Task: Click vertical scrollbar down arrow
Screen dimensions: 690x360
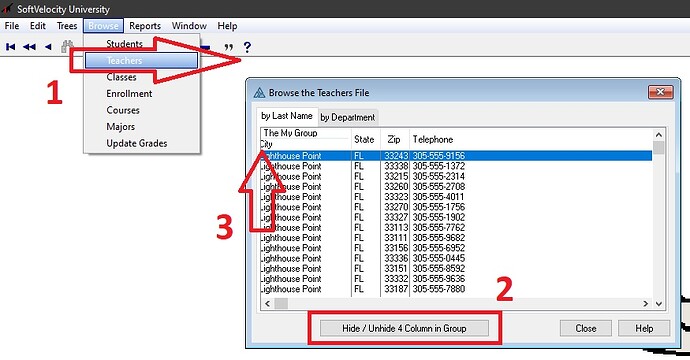Action: [x=658, y=304]
